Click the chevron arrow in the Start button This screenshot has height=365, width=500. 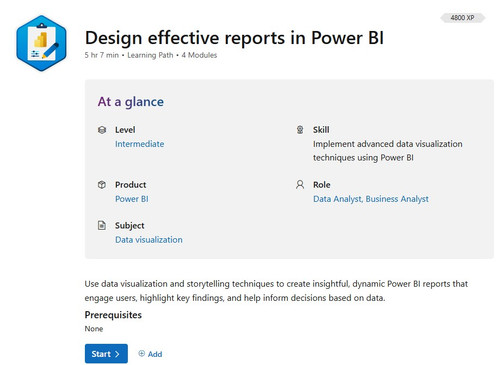(x=117, y=354)
